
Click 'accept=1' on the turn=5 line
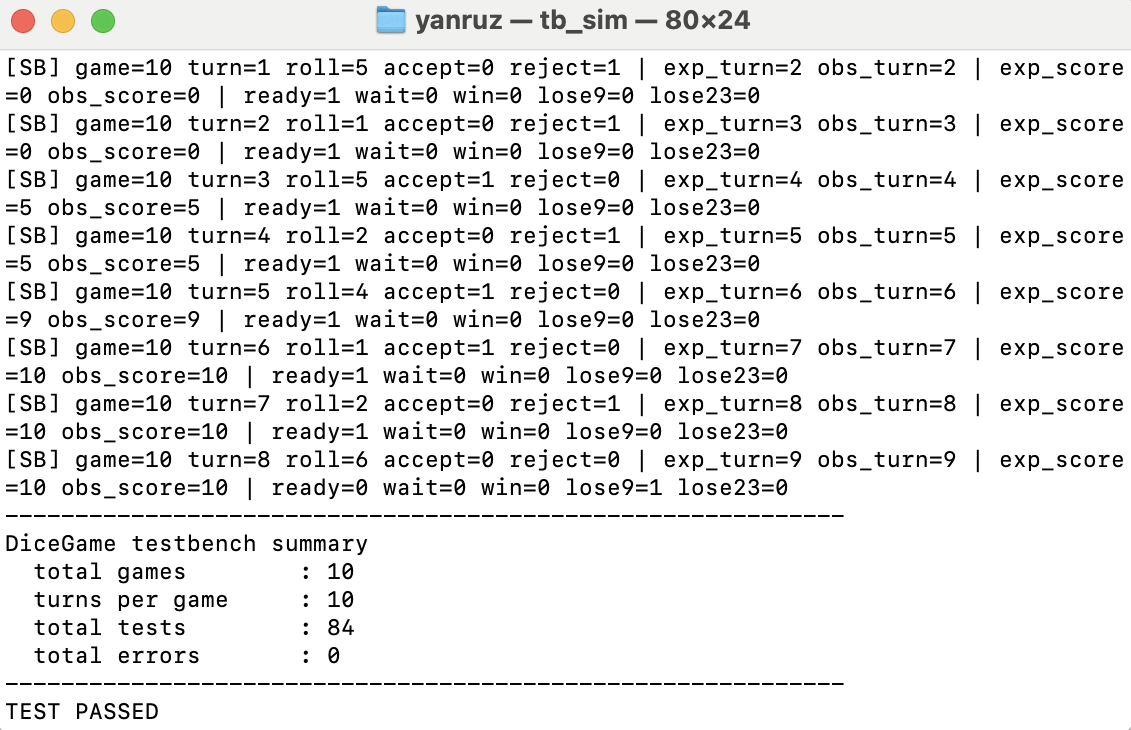pos(440,292)
